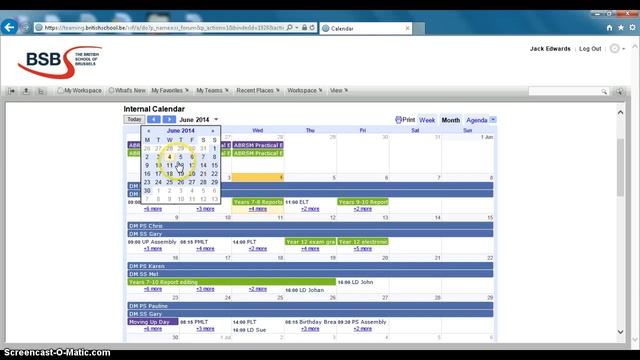
Task: Go to next month with right arrow button
Action: [x=169, y=119]
